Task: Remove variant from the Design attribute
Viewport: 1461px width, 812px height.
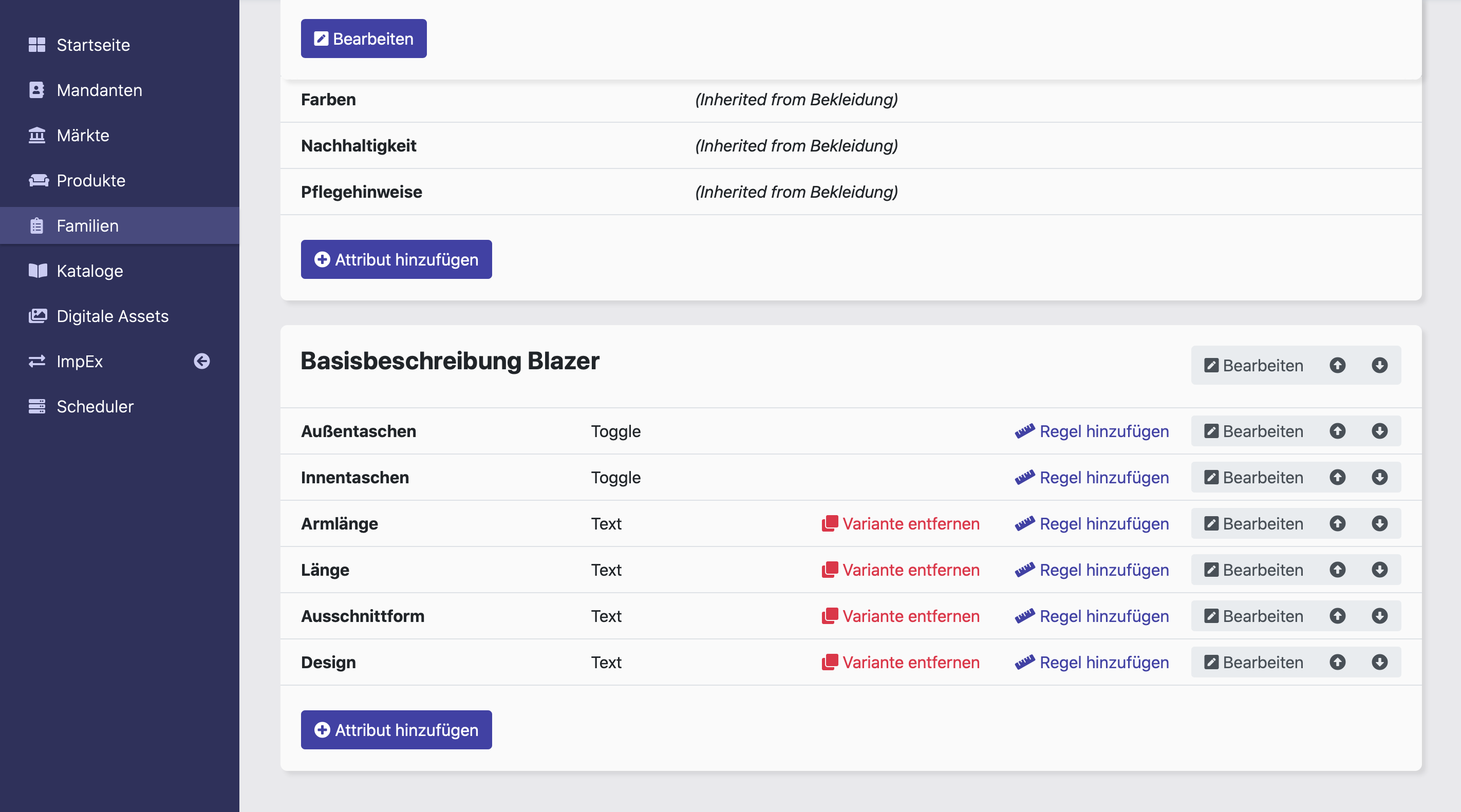Action: (901, 663)
